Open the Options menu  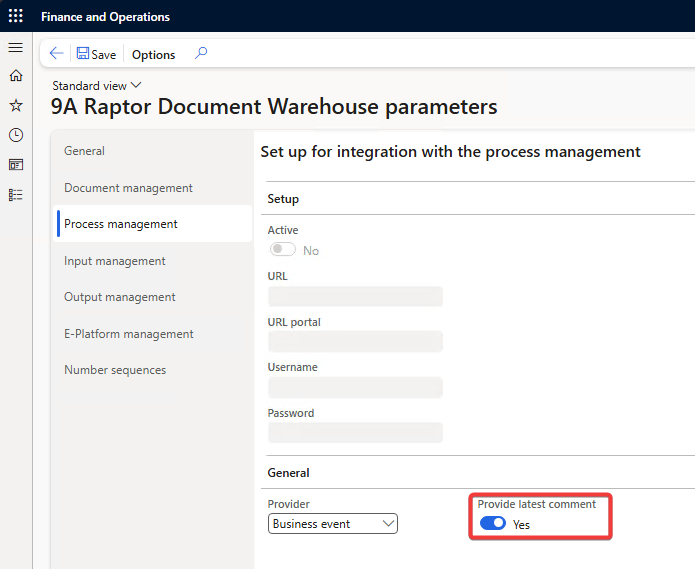pos(153,55)
